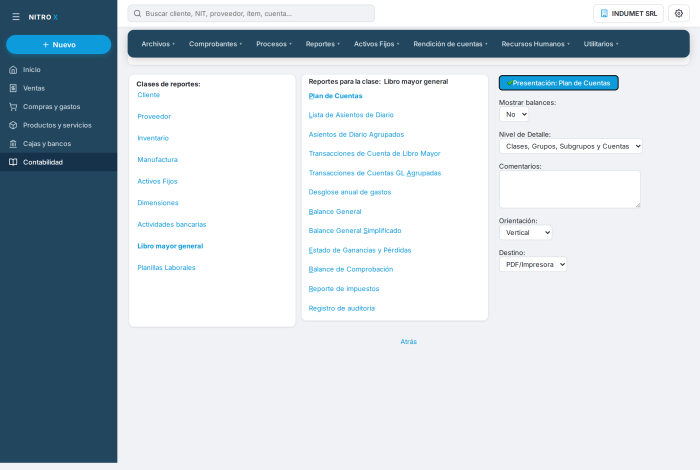Select the Cliente report class

(x=149, y=95)
